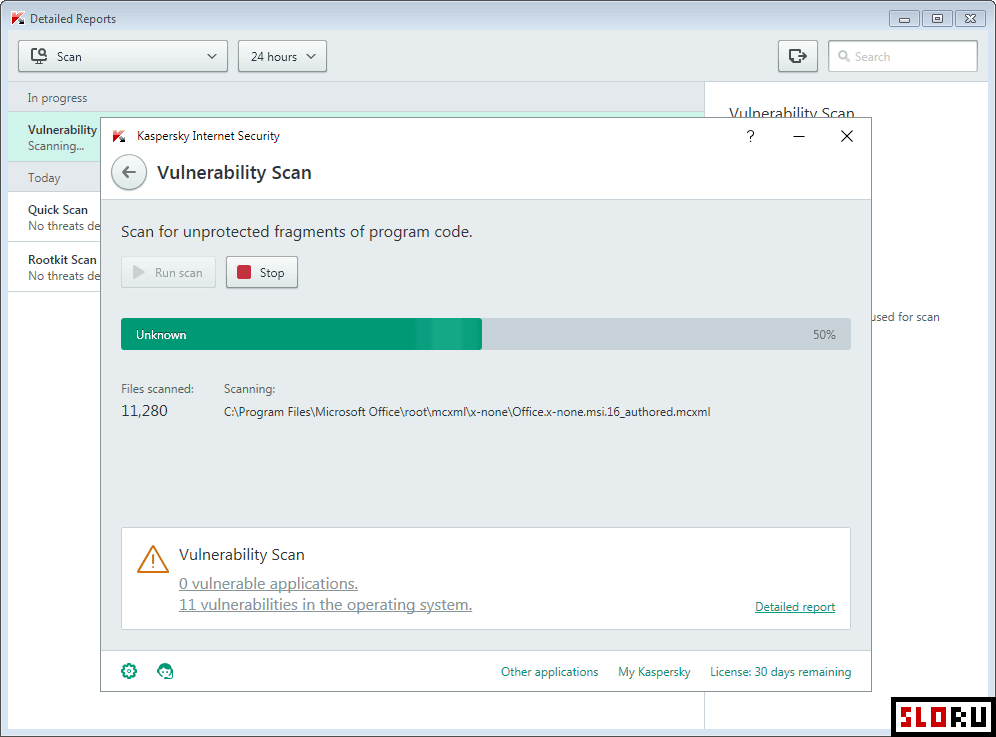Click the scan progress bar at 50%
The image size is (996, 737).
(x=486, y=334)
